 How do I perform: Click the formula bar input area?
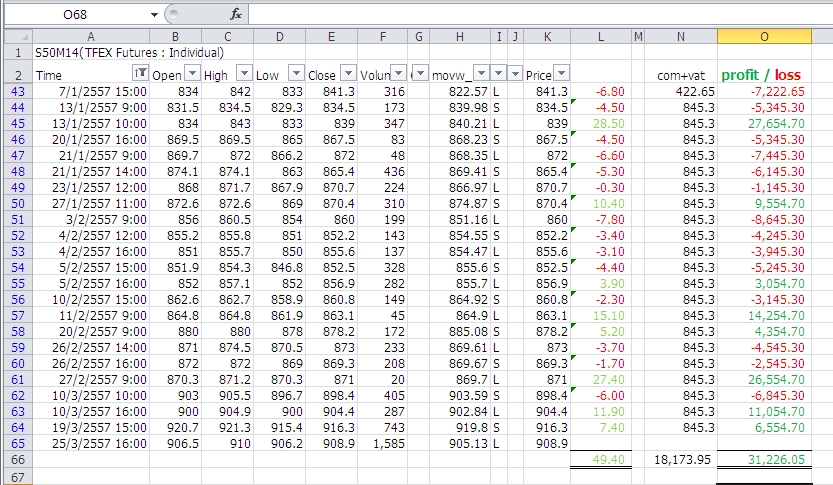click(539, 14)
